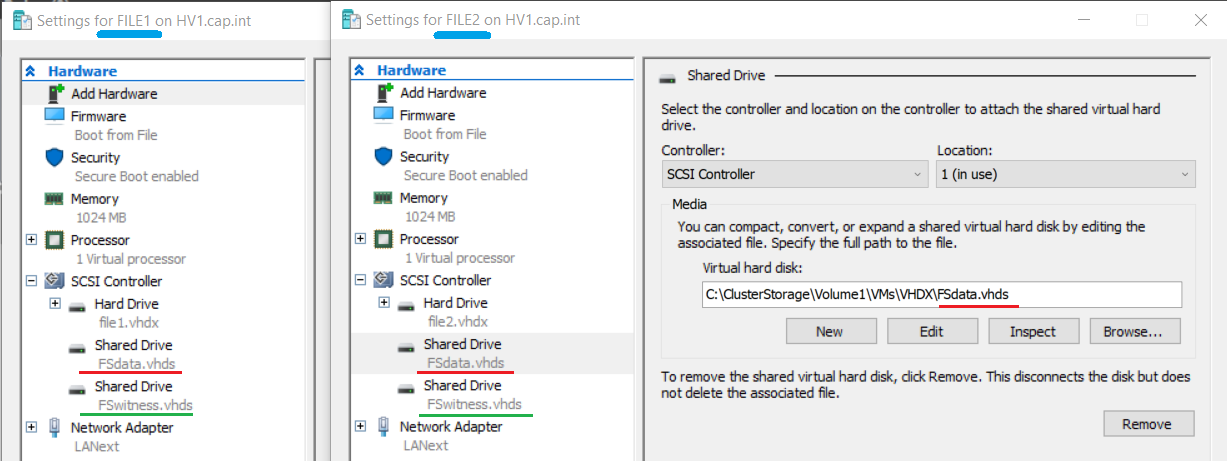Select the FSwitness.vhds shared drive icon in FILE2
The width and height of the screenshot is (1227, 461).
(x=407, y=389)
